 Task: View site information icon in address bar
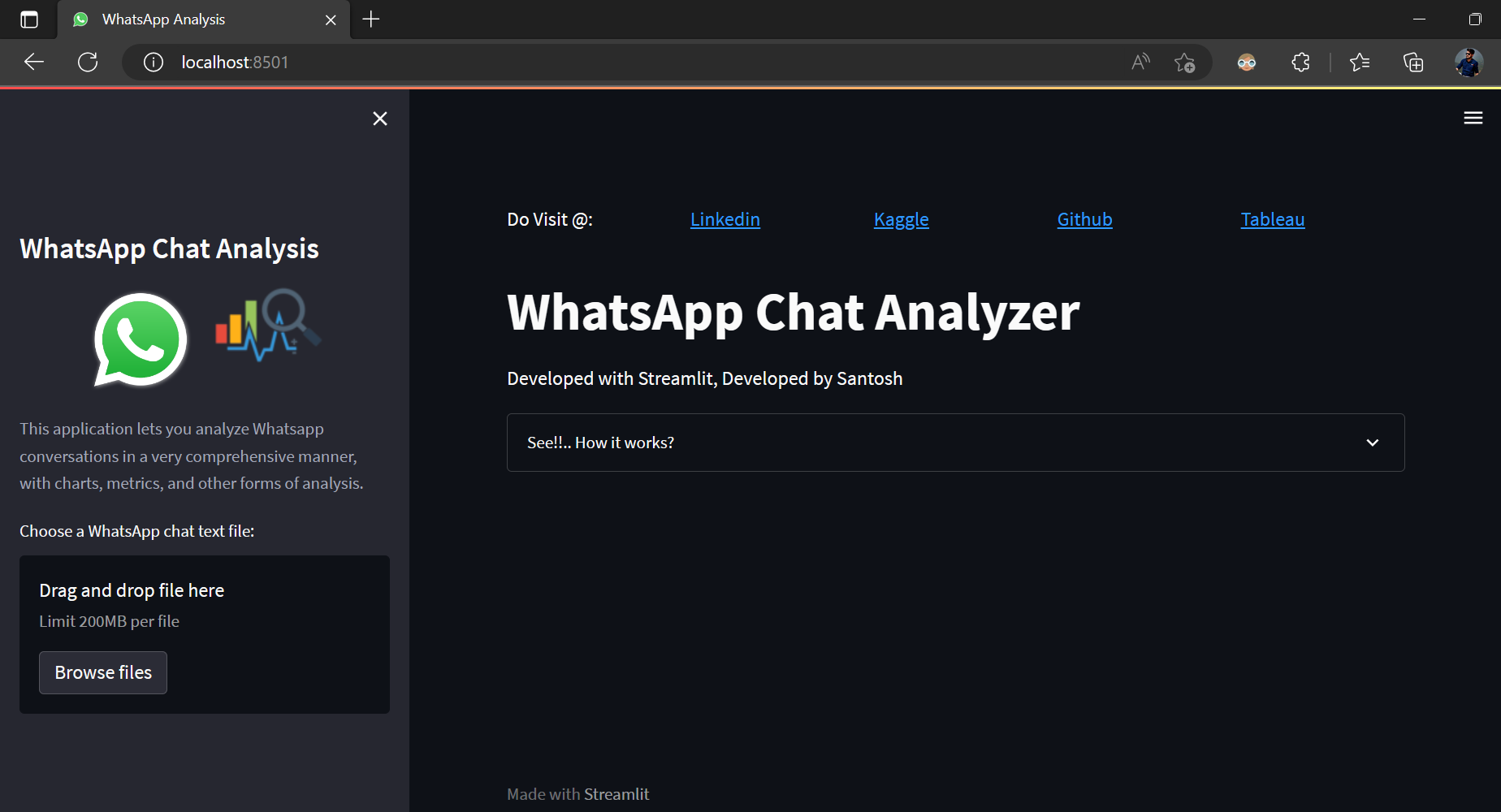pos(154,63)
